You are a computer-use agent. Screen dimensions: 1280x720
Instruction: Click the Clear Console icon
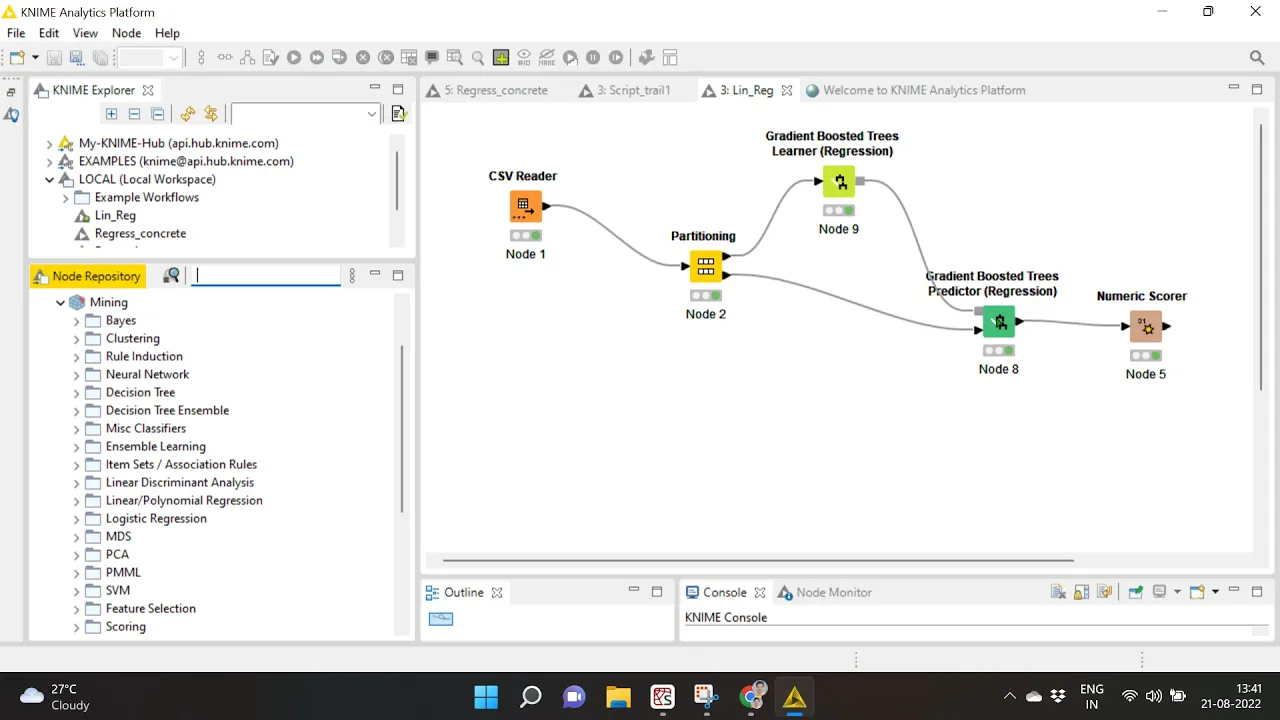click(x=1058, y=592)
